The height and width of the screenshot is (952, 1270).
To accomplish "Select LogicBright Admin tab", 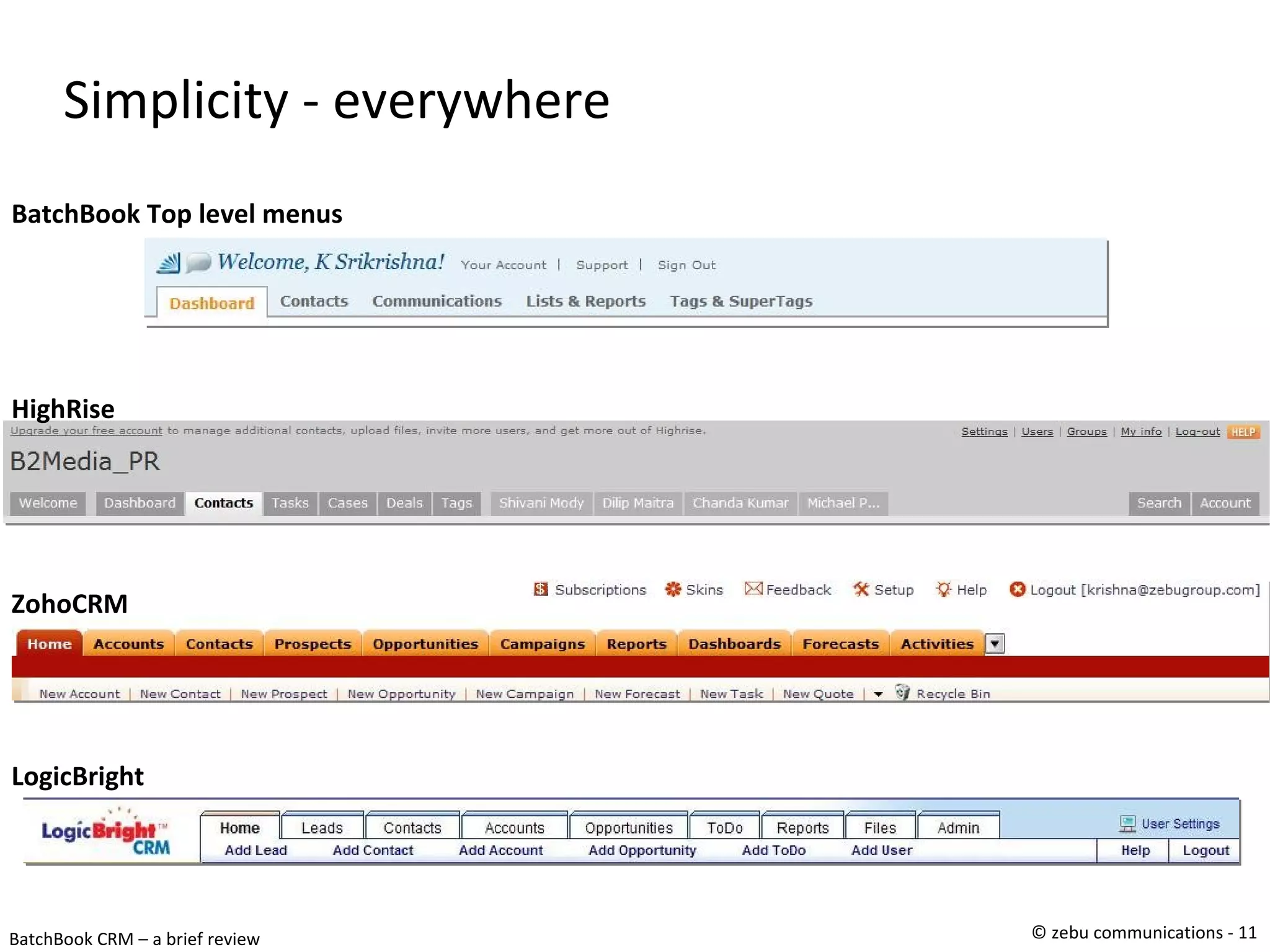I will (958, 827).
